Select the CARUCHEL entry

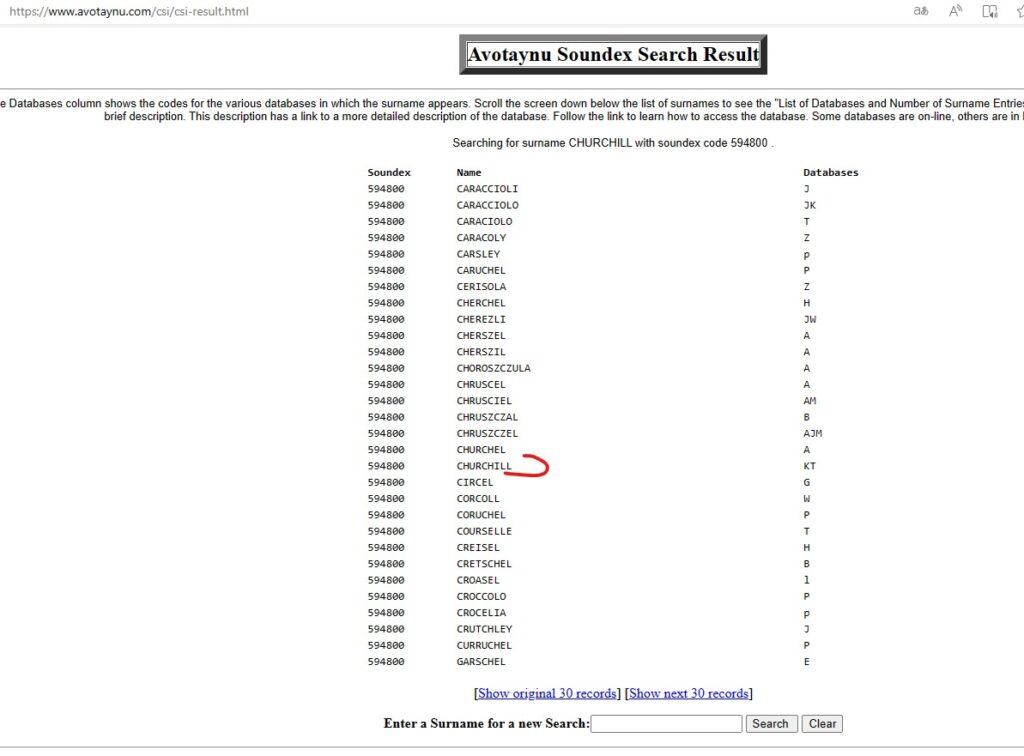481,270
